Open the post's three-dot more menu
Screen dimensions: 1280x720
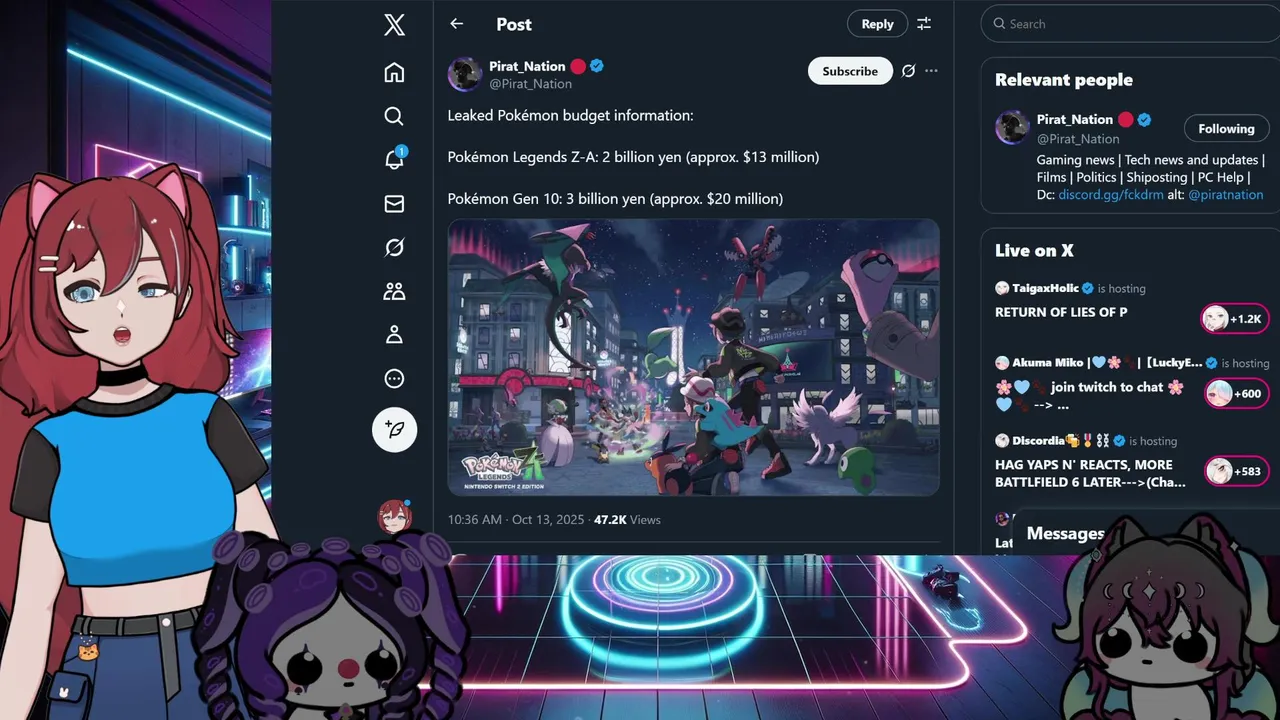931,71
